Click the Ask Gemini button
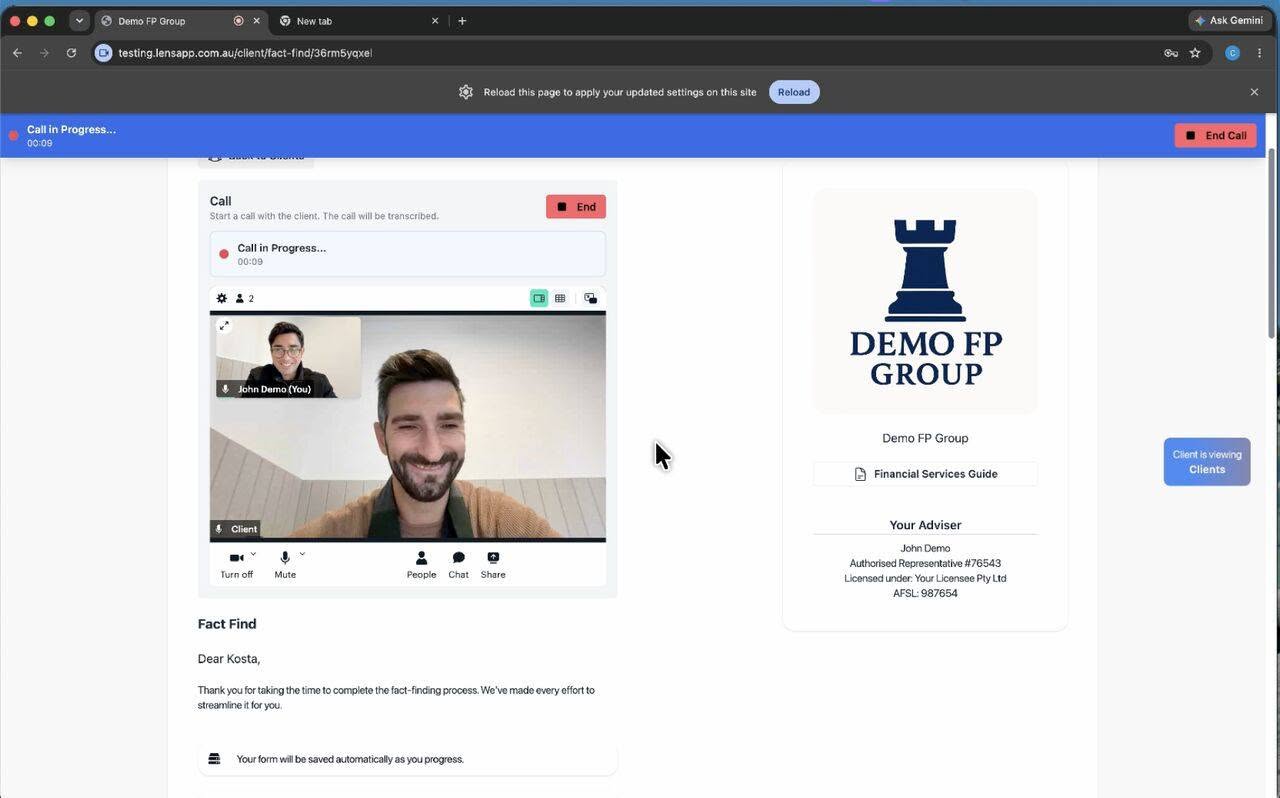This screenshot has height=798, width=1280. pyautogui.click(x=1228, y=20)
